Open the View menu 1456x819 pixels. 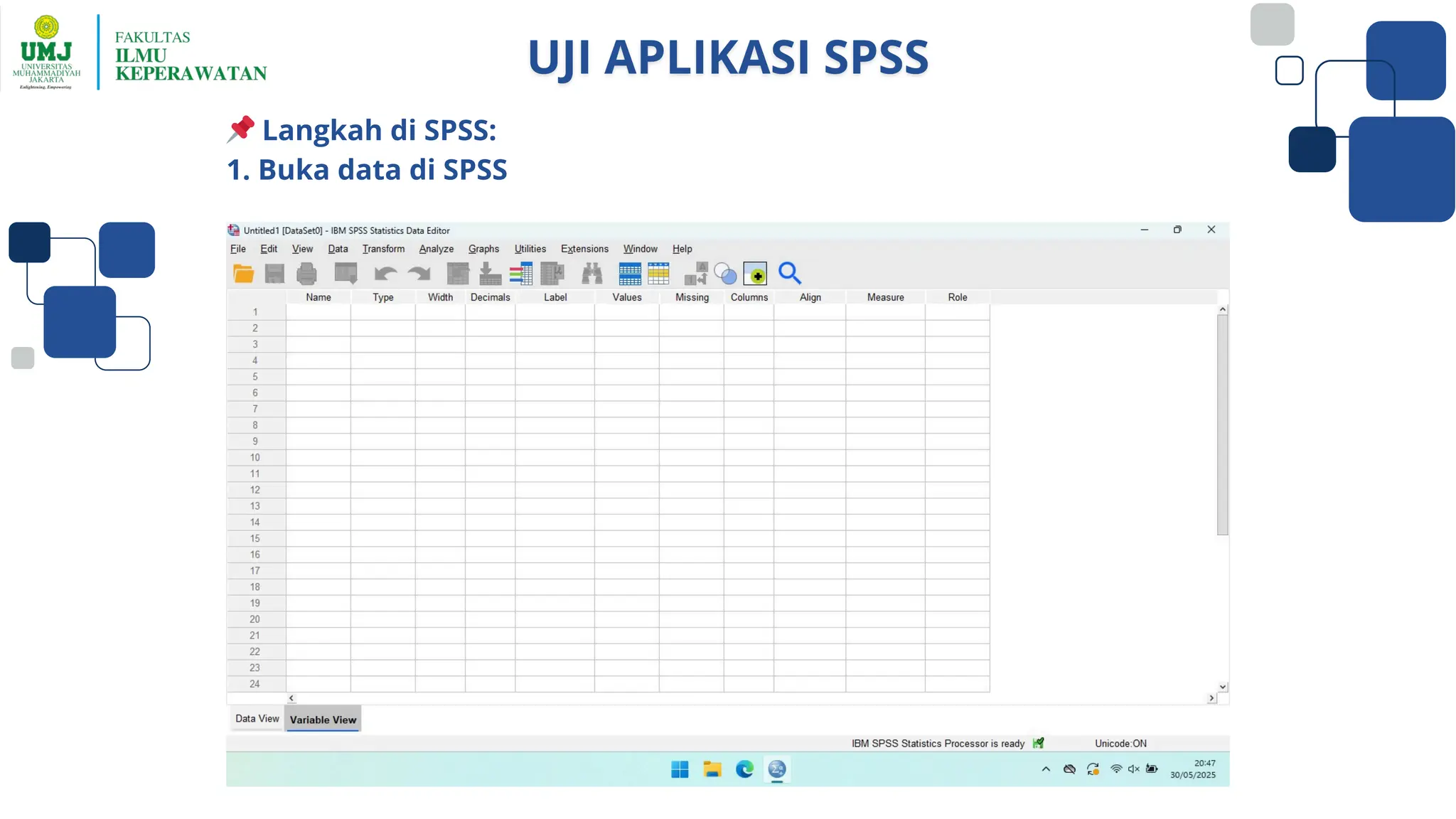tap(302, 249)
